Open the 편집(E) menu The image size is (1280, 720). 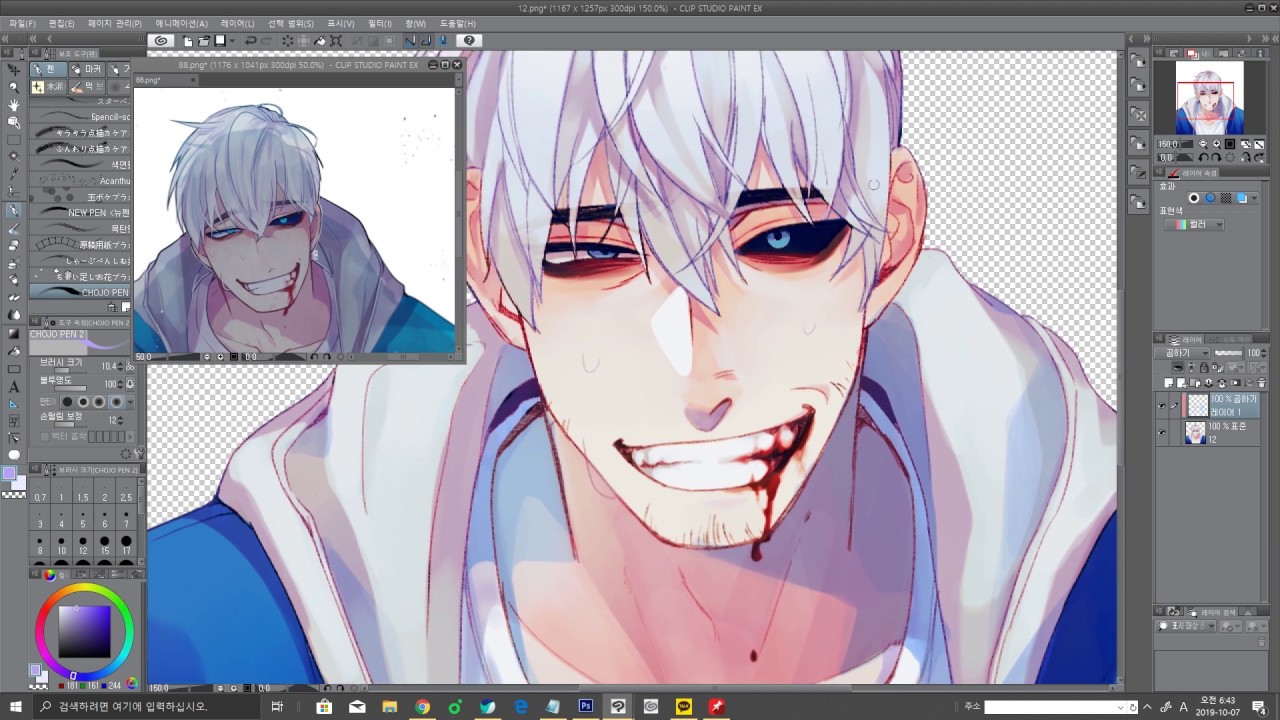(x=62, y=23)
